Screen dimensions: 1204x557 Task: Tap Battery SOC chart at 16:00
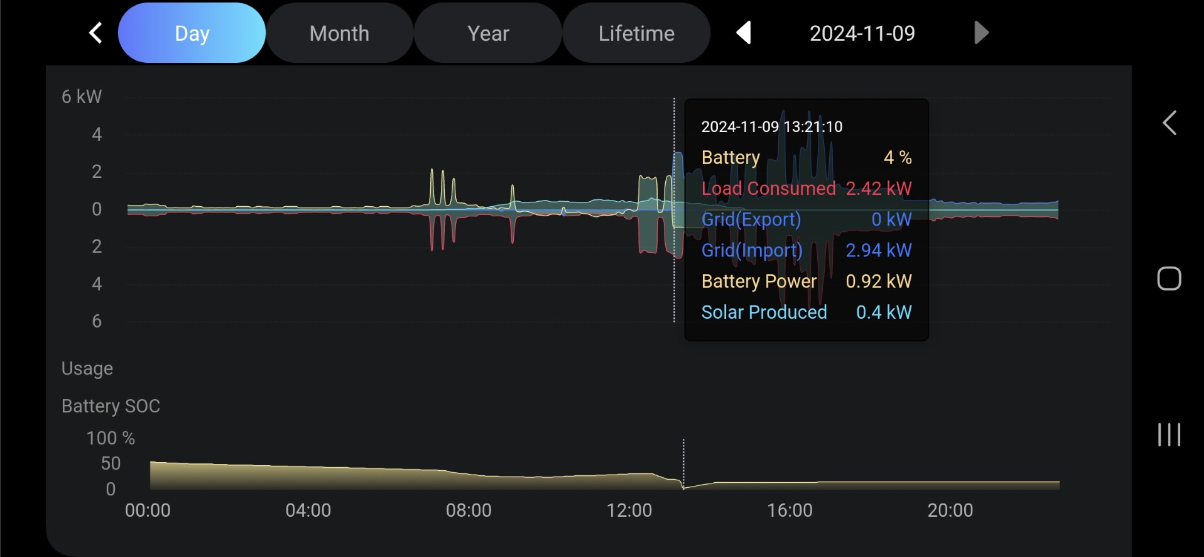click(x=789, y=484)
